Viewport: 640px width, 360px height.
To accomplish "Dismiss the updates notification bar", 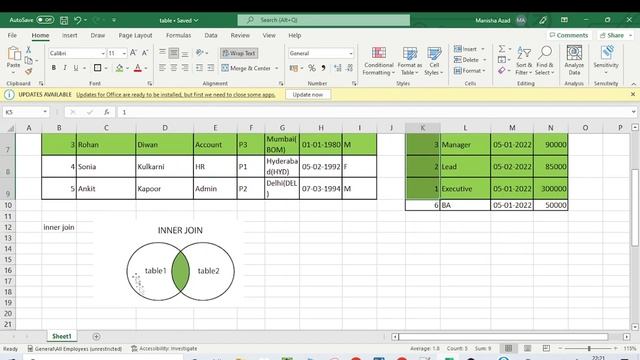I will point(633,94).
